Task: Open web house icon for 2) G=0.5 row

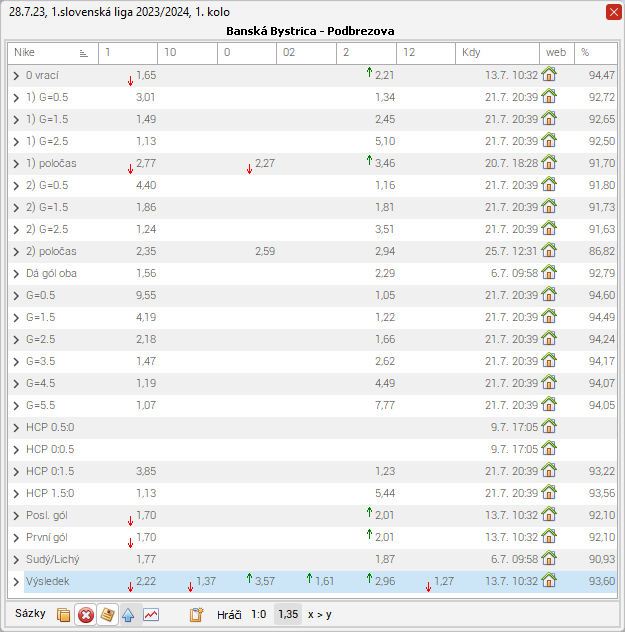Action: pyautogui.click(x=549, y=185)
